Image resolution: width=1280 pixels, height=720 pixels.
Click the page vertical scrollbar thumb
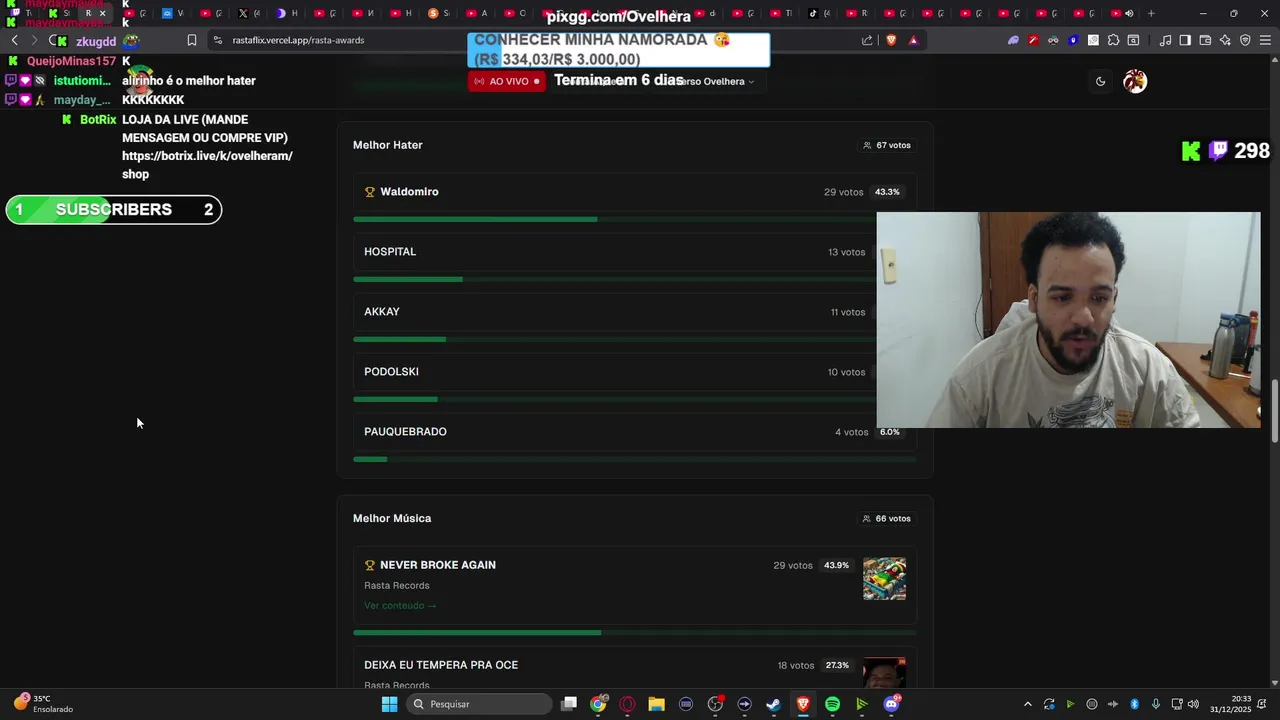tap(1274, 411)
